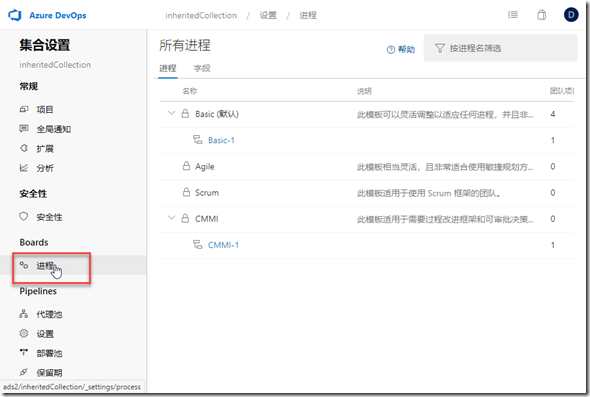
Task: Switch to the 字段 fields tab
Action: click(x=202, y=68)
